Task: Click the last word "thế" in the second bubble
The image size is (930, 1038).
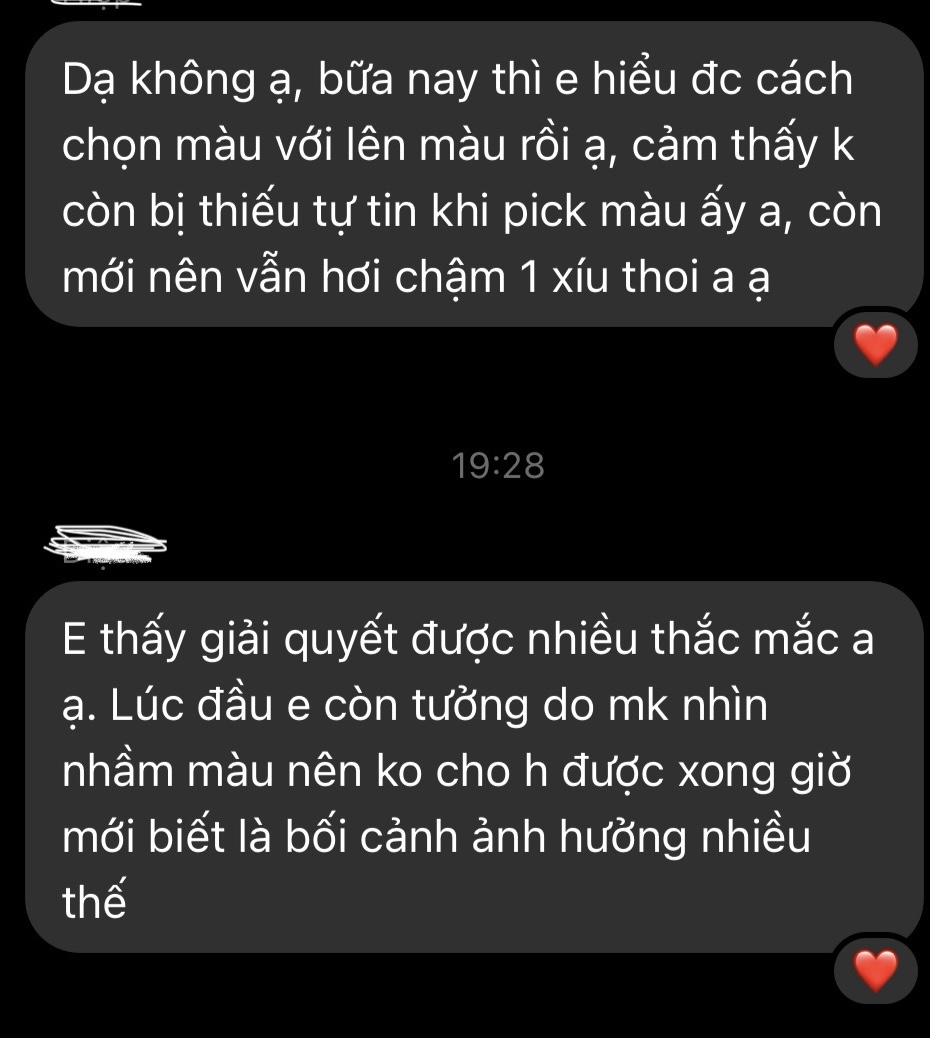Action: [x=94, y=901]
